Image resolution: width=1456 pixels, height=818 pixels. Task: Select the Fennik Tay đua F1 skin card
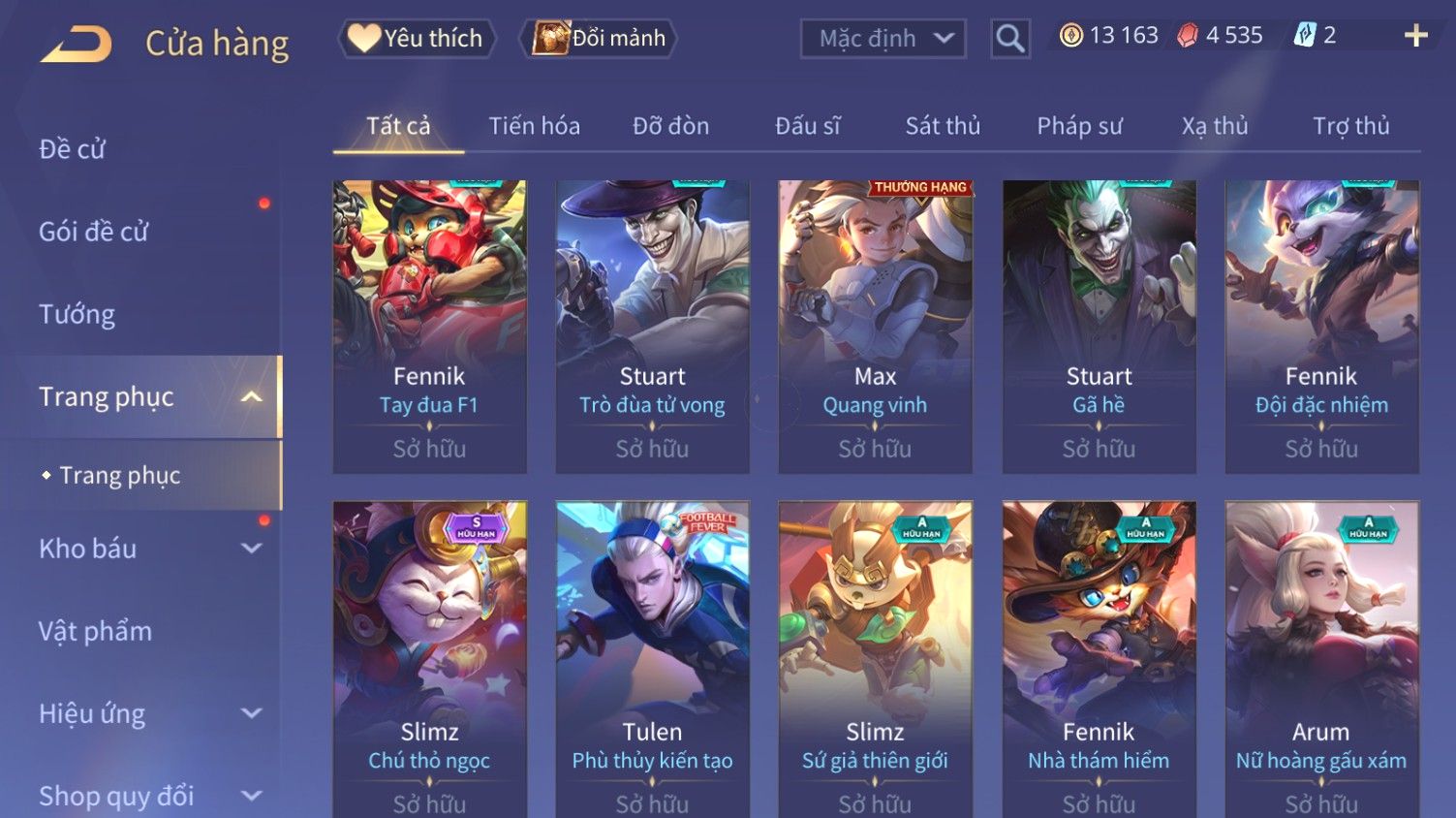pos(429,326)
